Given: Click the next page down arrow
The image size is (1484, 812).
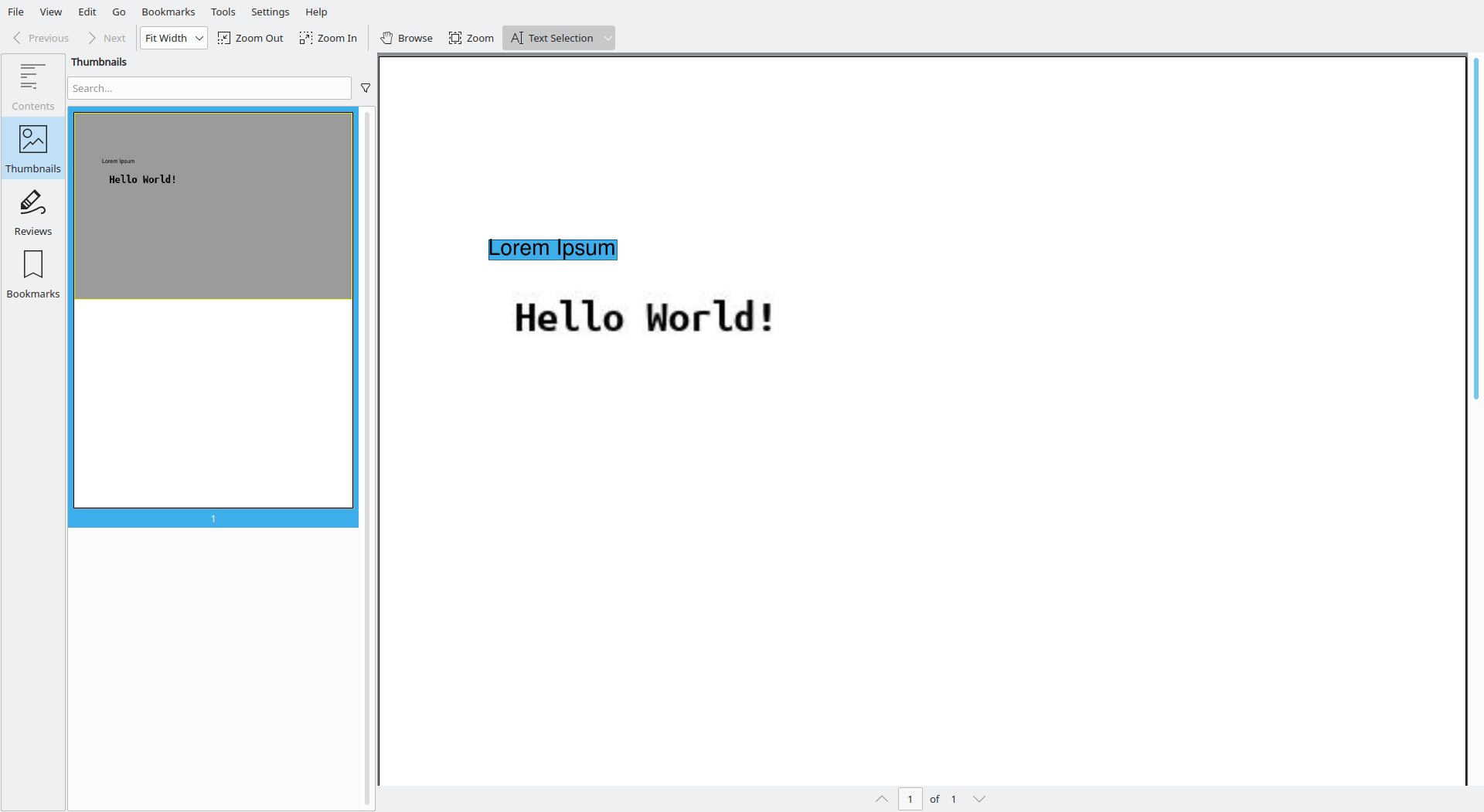Looking at the screenshot, I should pyautogui.click(x=979, y=799).
